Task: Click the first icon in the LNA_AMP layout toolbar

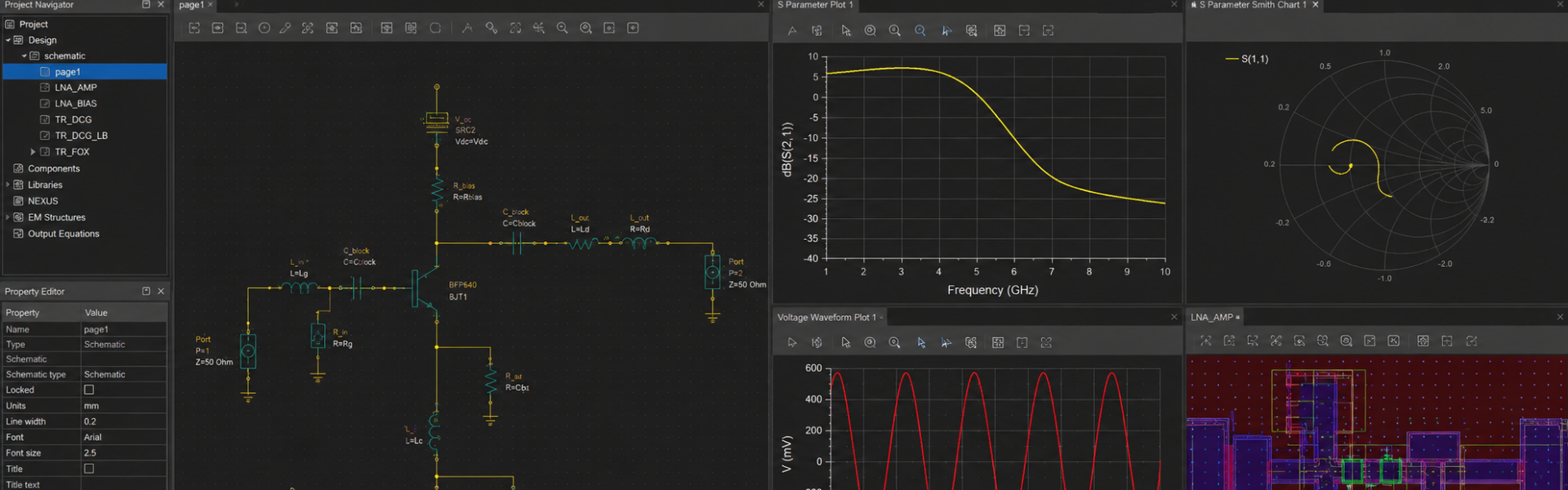Action: (1205, 341)
